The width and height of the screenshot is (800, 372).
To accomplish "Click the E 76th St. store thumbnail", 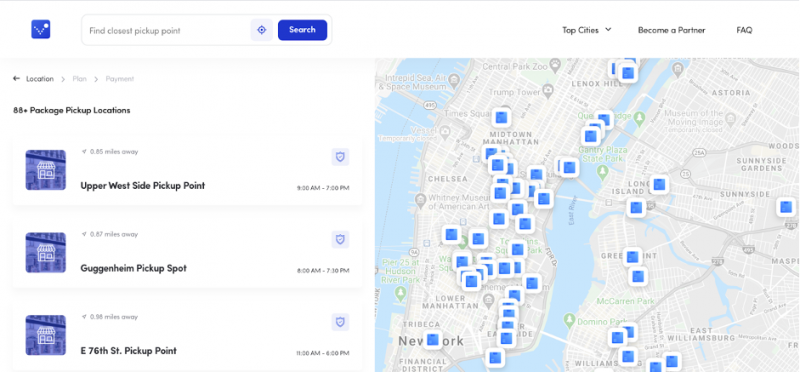I will [46, 335].
